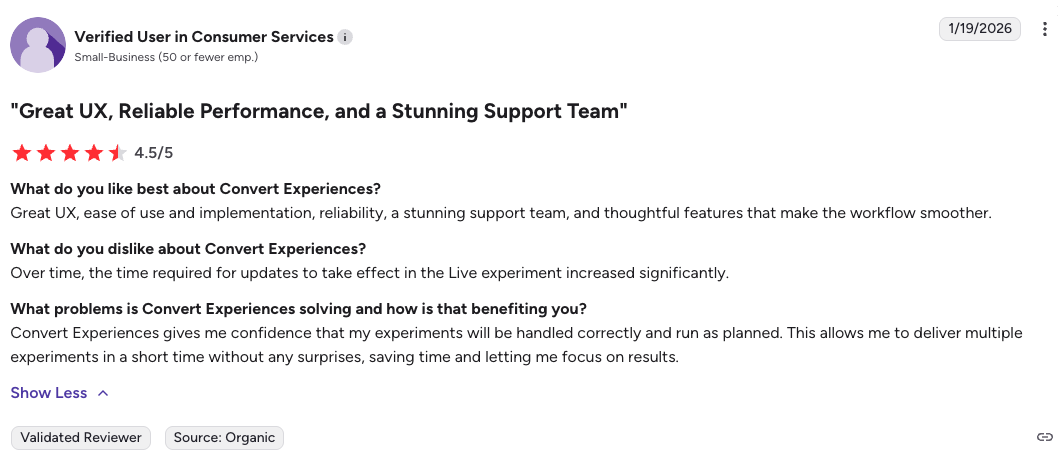Click the "What do you like best" heading
Screen dimensions: 1058x454
[x=196, y=189]
